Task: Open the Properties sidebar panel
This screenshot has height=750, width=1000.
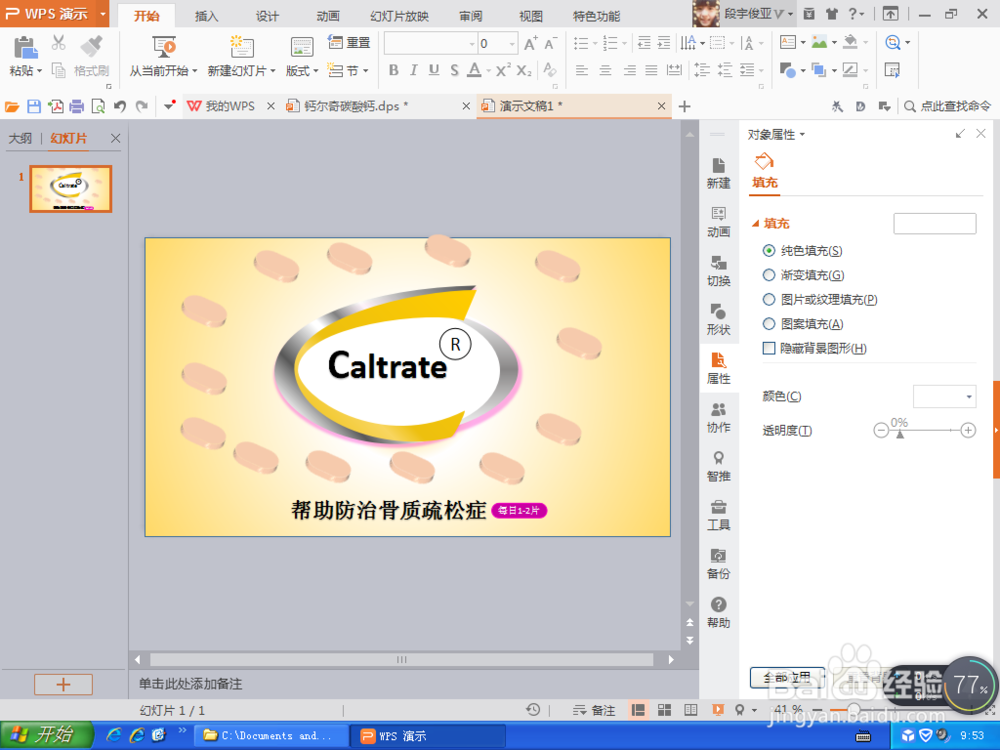Action: [x=718, y=369]
